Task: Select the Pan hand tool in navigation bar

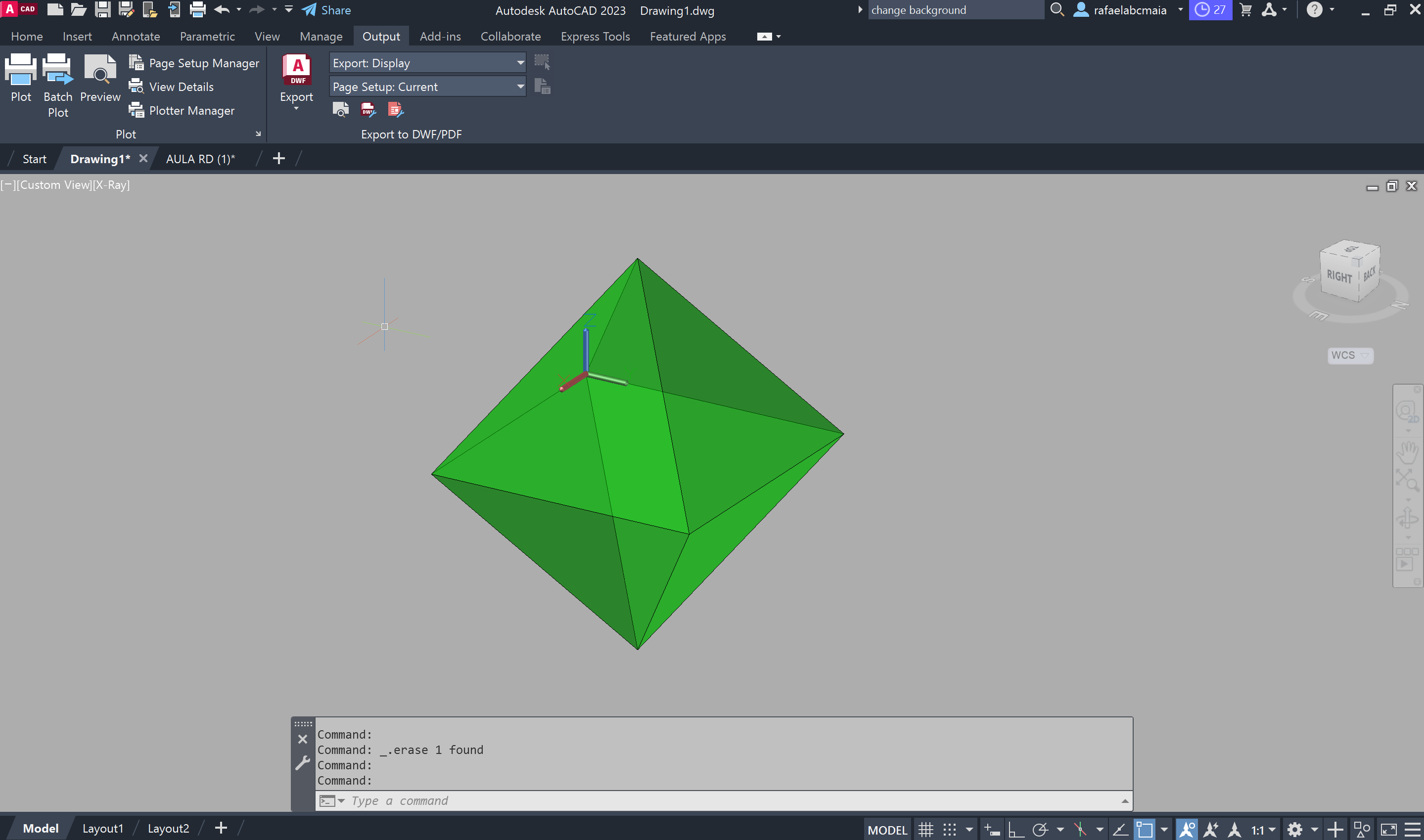Action: click(x=1407, y=453)
